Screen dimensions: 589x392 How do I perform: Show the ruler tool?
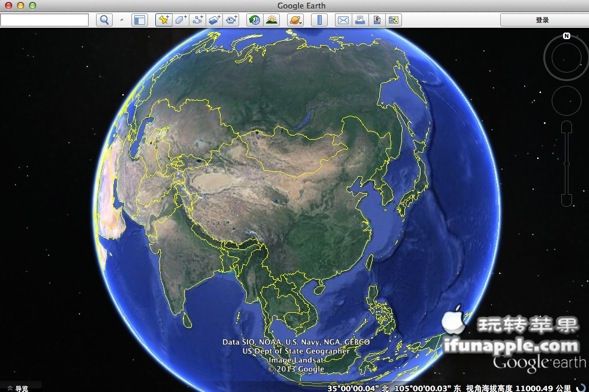(320, 20)
